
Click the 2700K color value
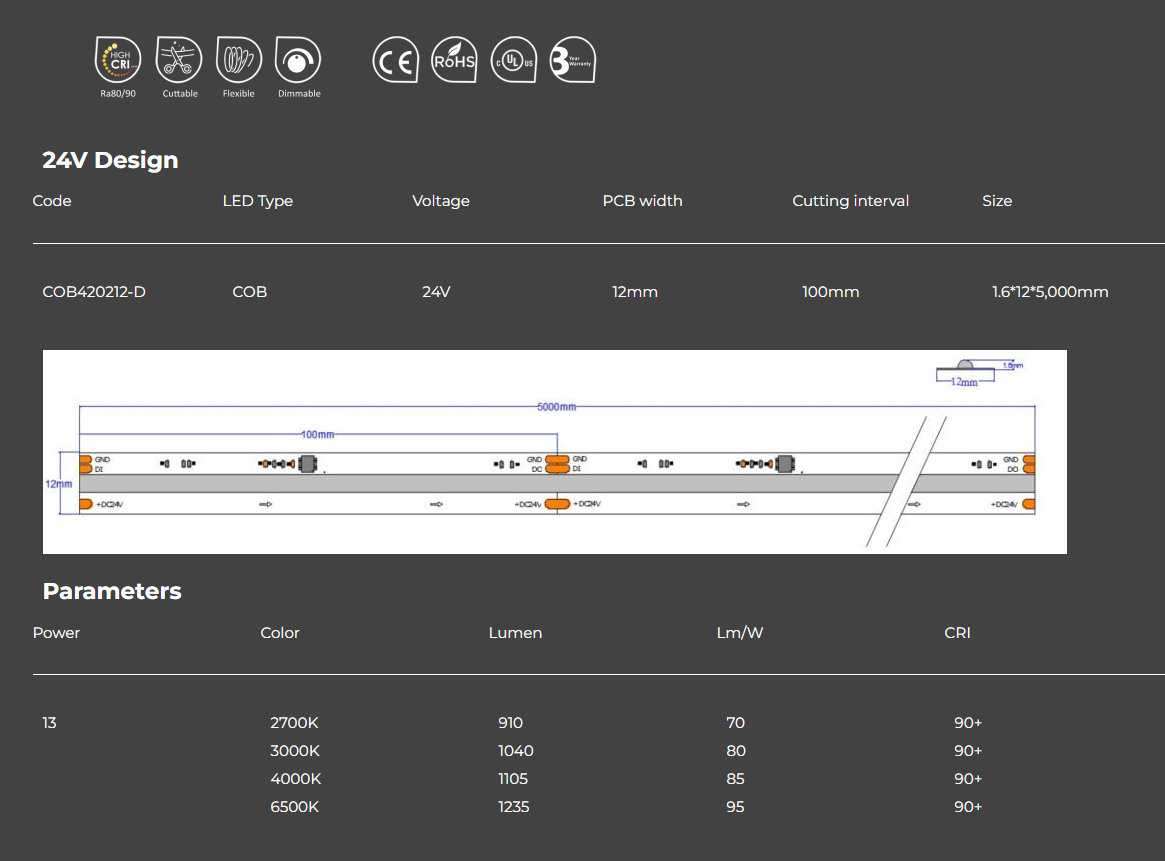click(x=294, y=723)
